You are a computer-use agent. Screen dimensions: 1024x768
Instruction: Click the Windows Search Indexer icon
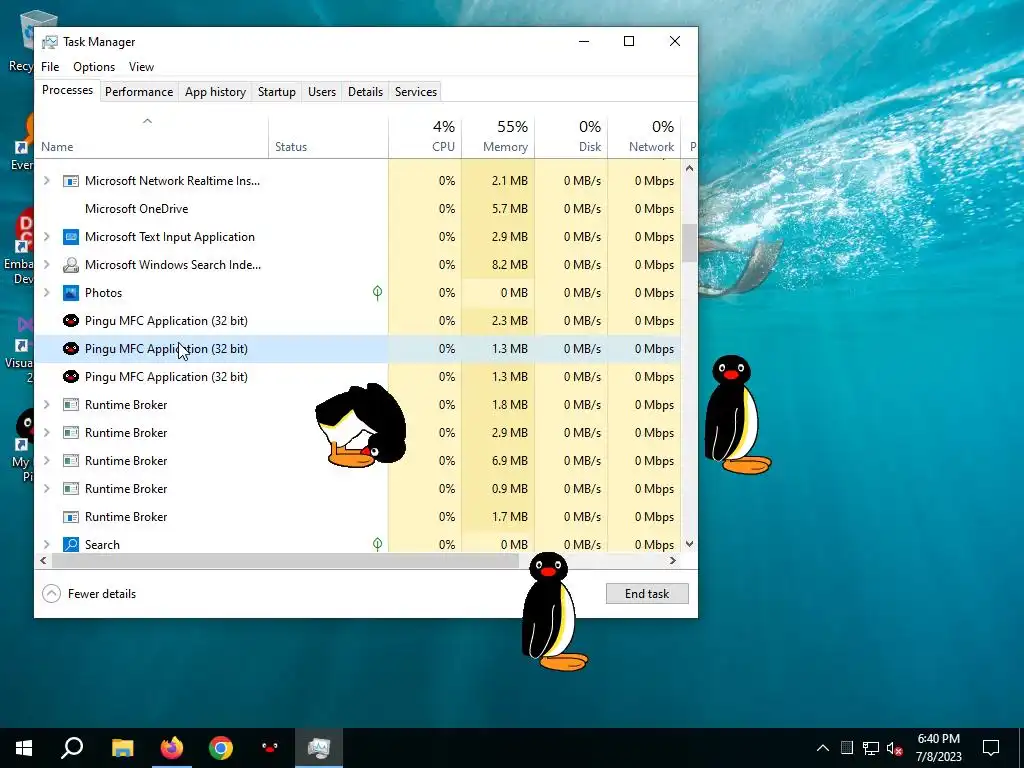tap(71, 264)
